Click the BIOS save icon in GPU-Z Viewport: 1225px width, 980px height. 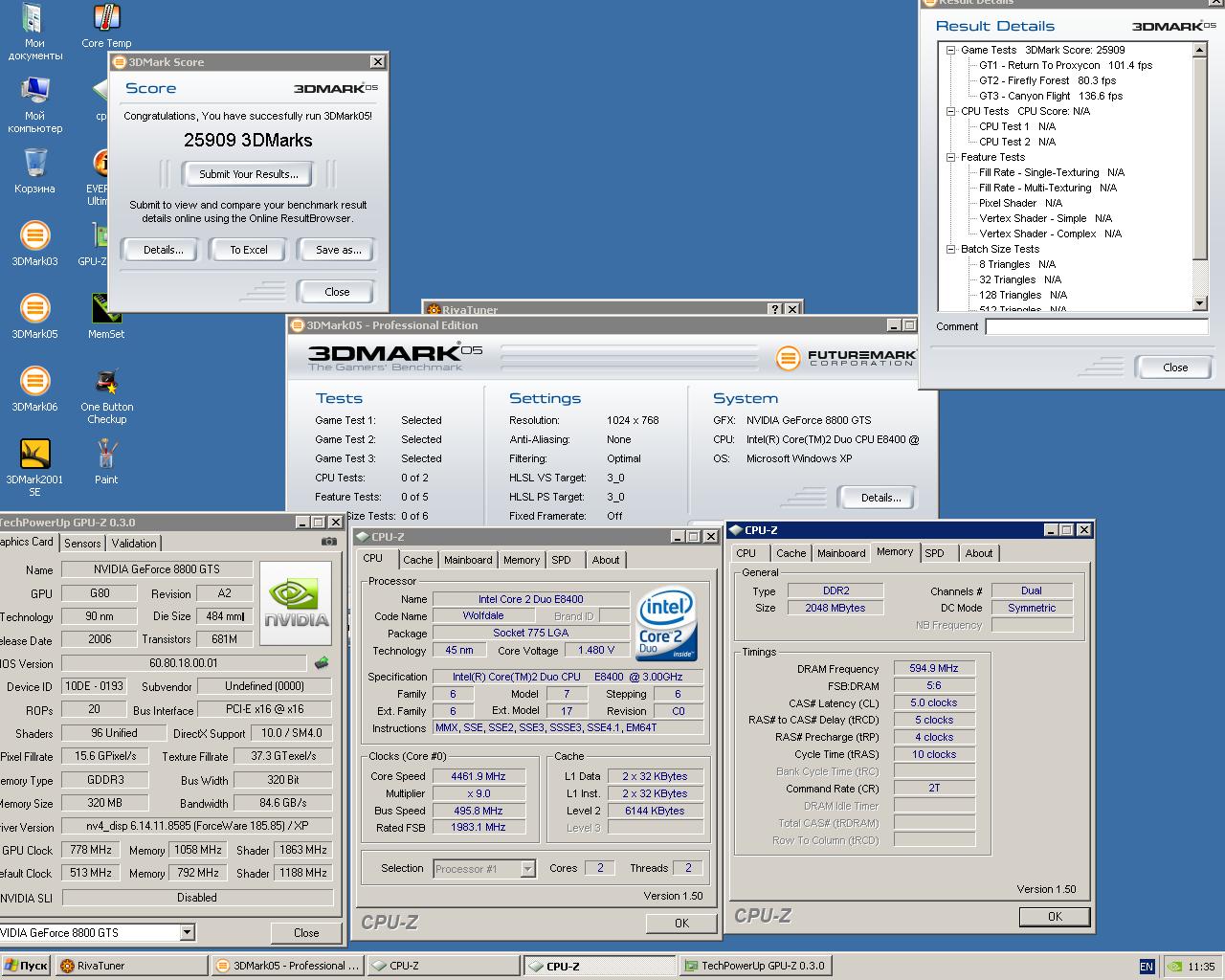tap(322, 662)
